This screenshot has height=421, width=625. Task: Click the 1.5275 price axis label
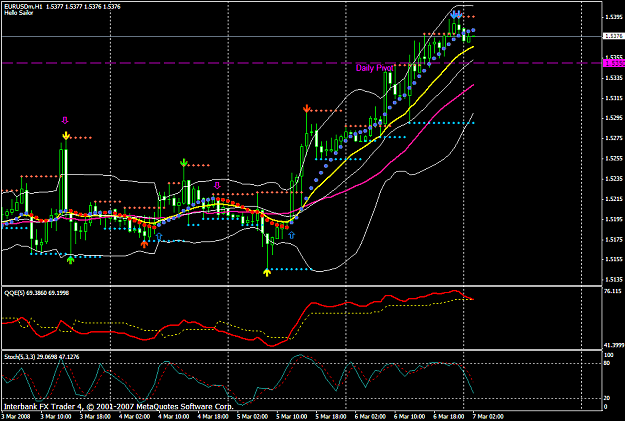(614, 138)
